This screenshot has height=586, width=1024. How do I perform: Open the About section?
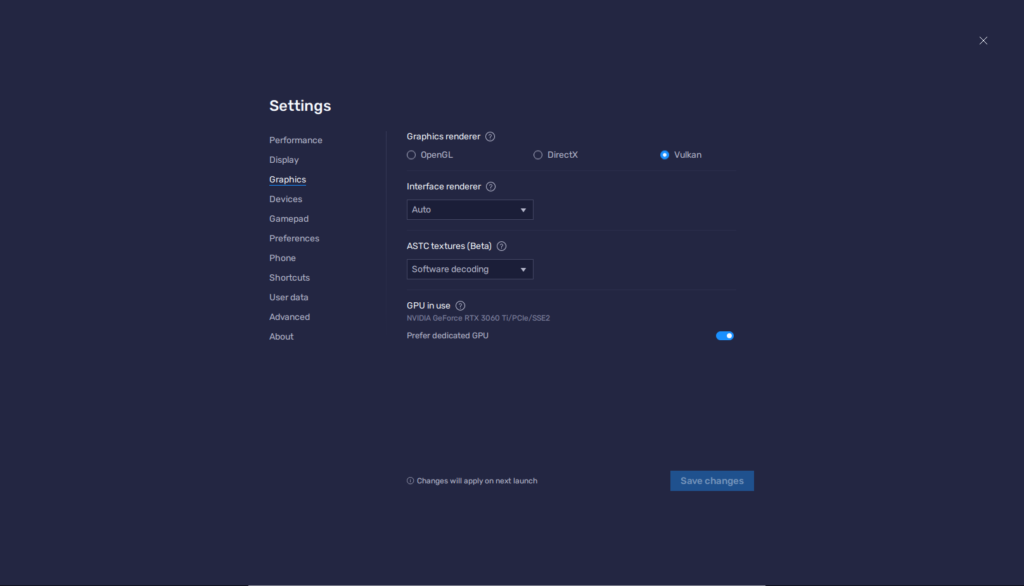[x=281, y=336]
